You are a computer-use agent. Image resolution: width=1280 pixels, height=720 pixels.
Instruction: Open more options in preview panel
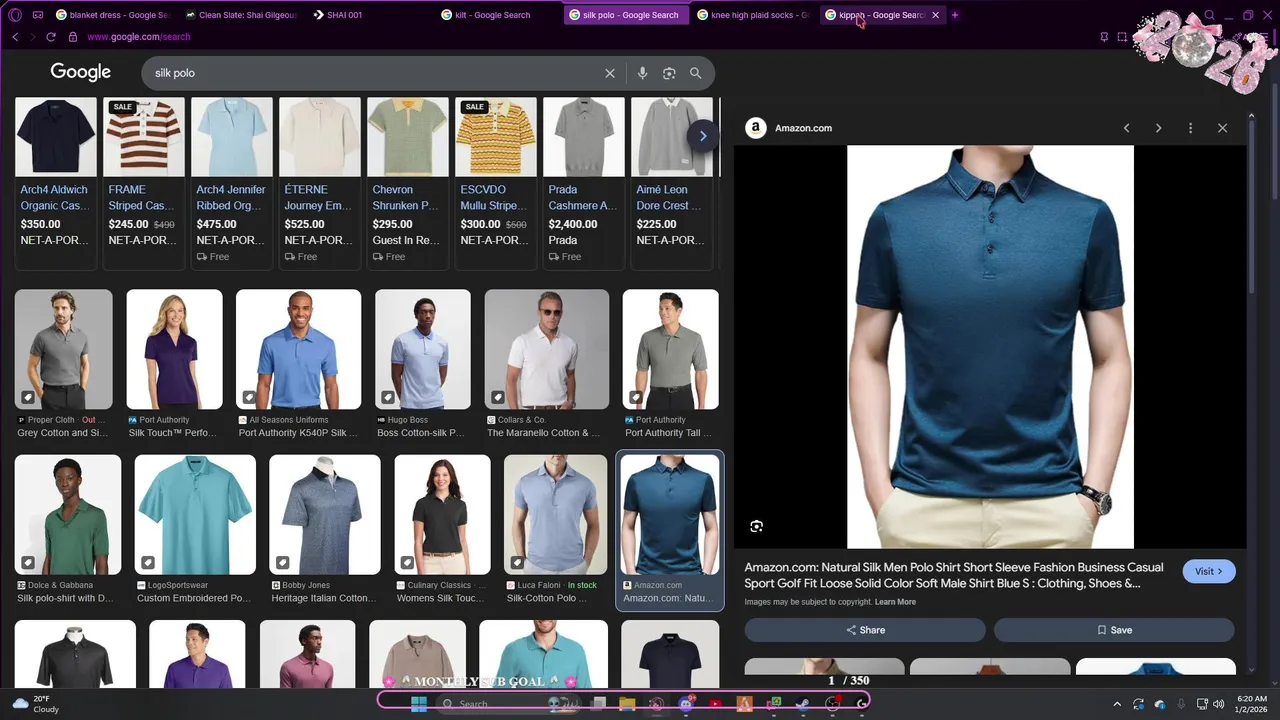1190,128
